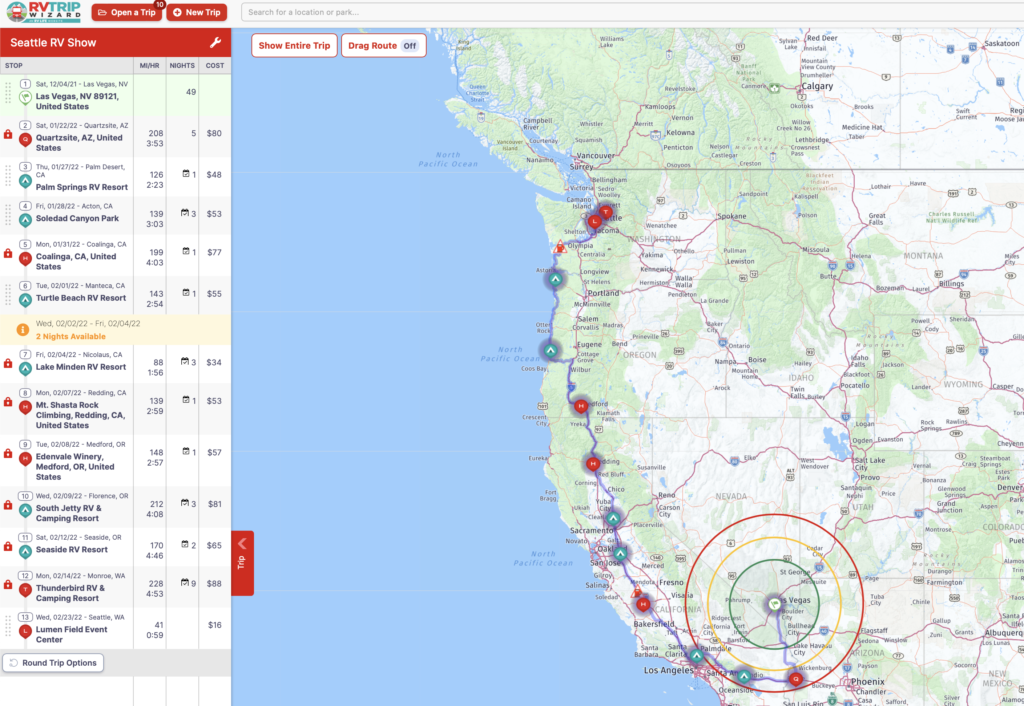Click the lock icon for Quartzsite stop

coord(8,135)
